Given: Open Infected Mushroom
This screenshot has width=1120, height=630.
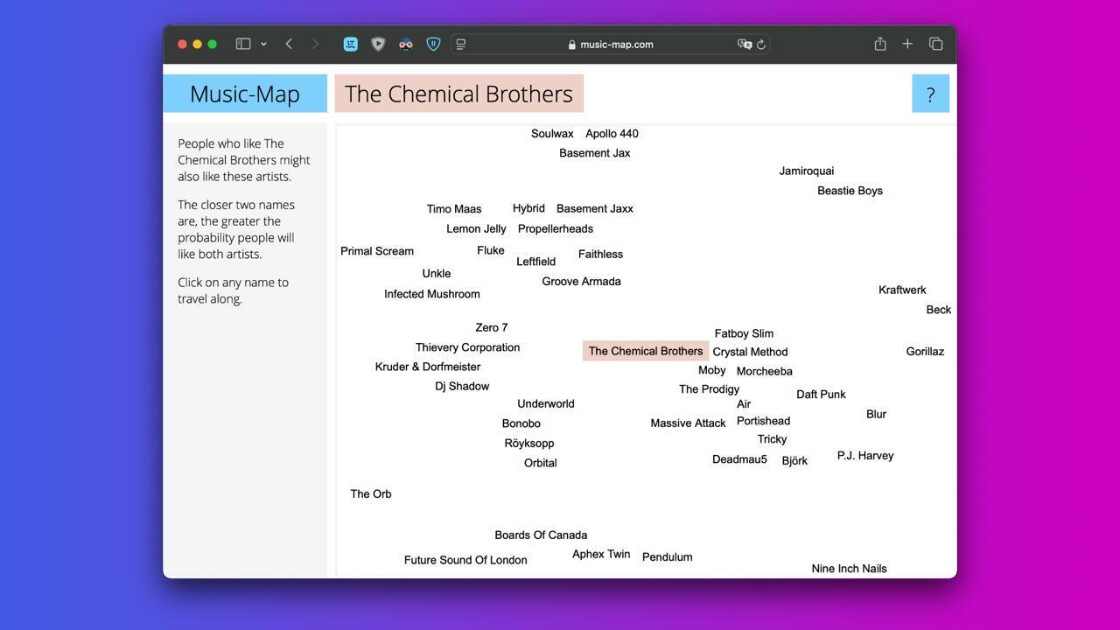Looking at the screenshot, I should point(432,294).
